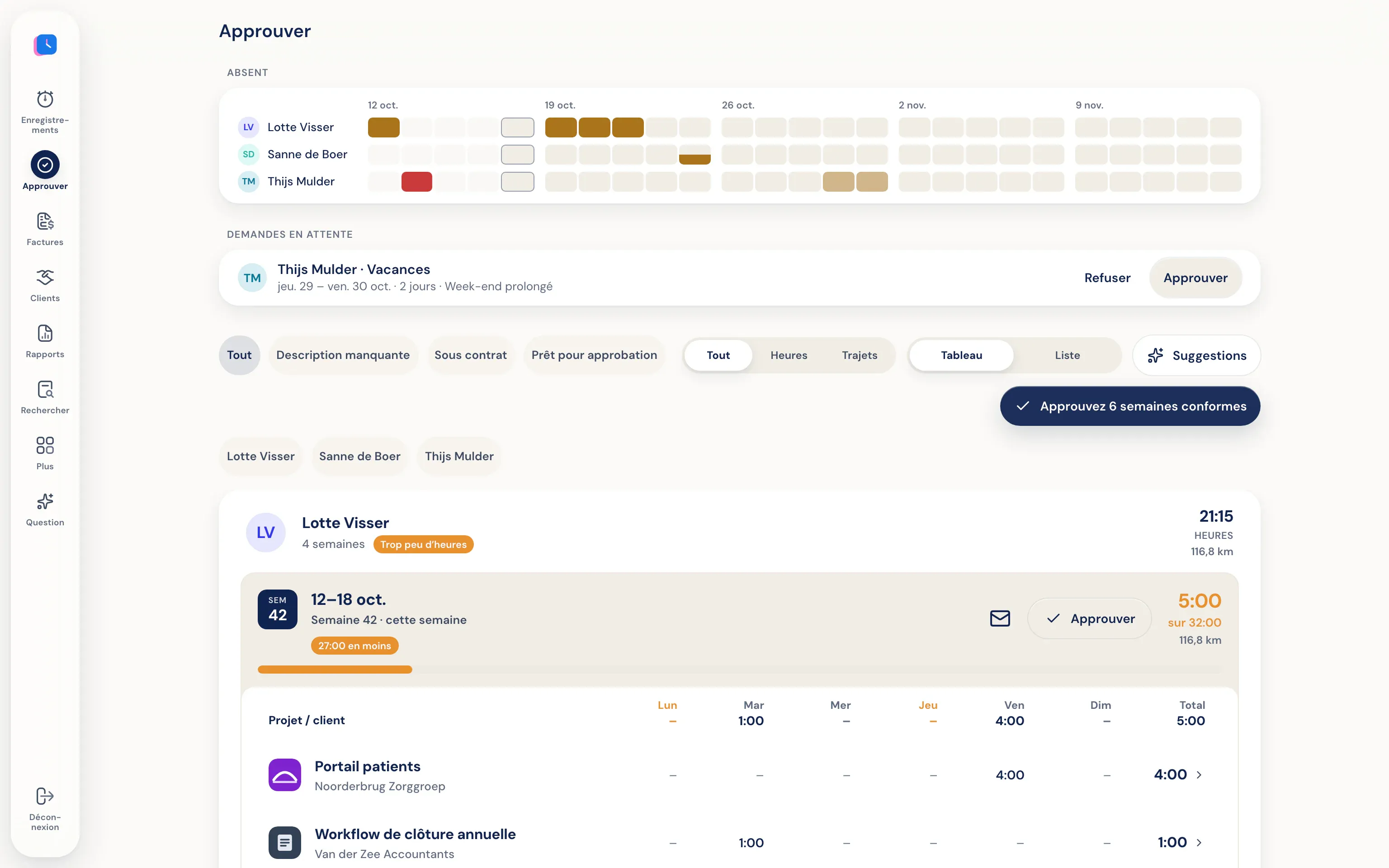Screen dimensions: 1389x868
Task: Click the orange week 42 progress bar
Action: [335, 670]
